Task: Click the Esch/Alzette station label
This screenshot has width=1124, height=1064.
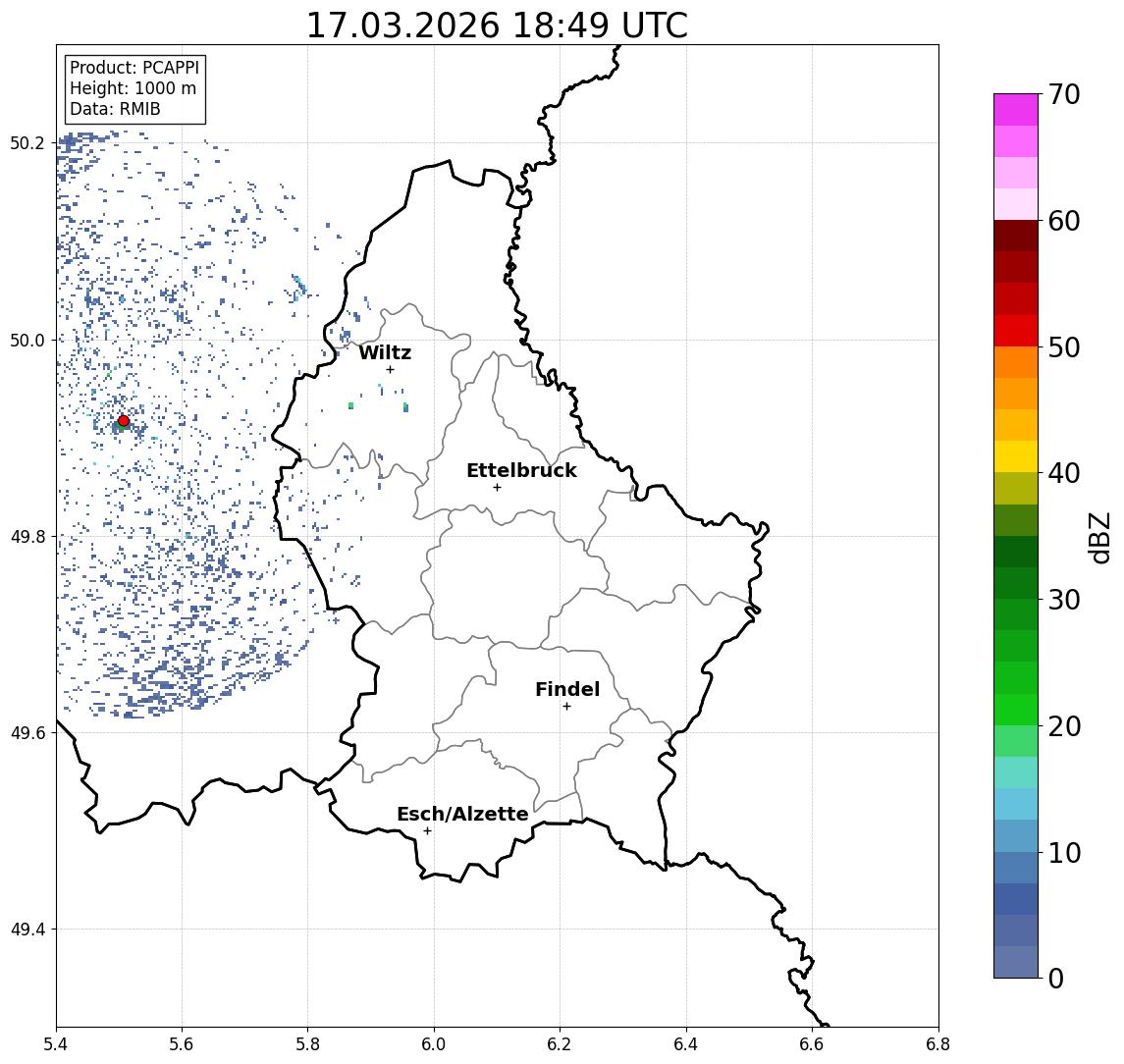Action: click(x=462, y=814)
